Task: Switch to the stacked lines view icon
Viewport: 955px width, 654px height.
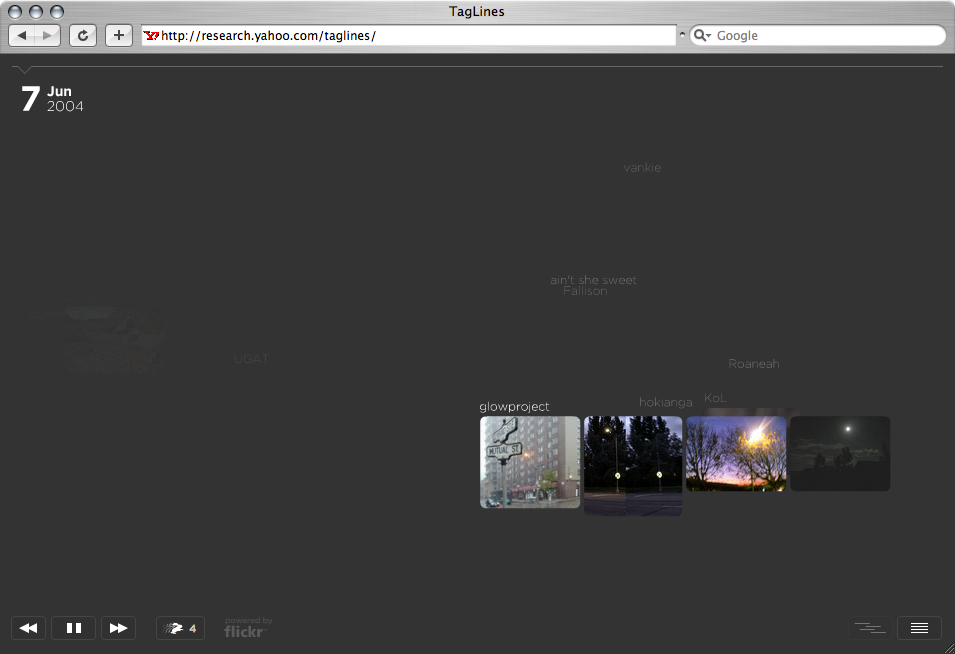Action: point(919,628)
